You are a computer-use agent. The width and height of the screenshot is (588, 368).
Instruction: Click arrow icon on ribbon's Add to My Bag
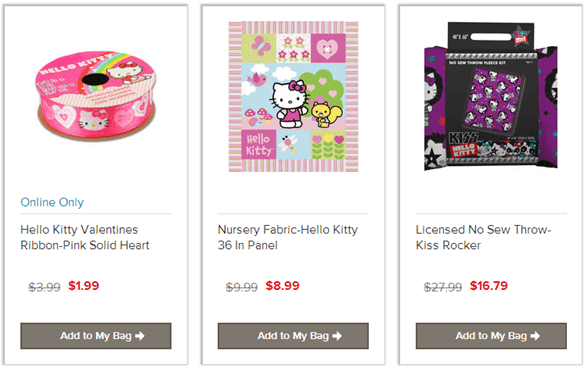point(140,336)
